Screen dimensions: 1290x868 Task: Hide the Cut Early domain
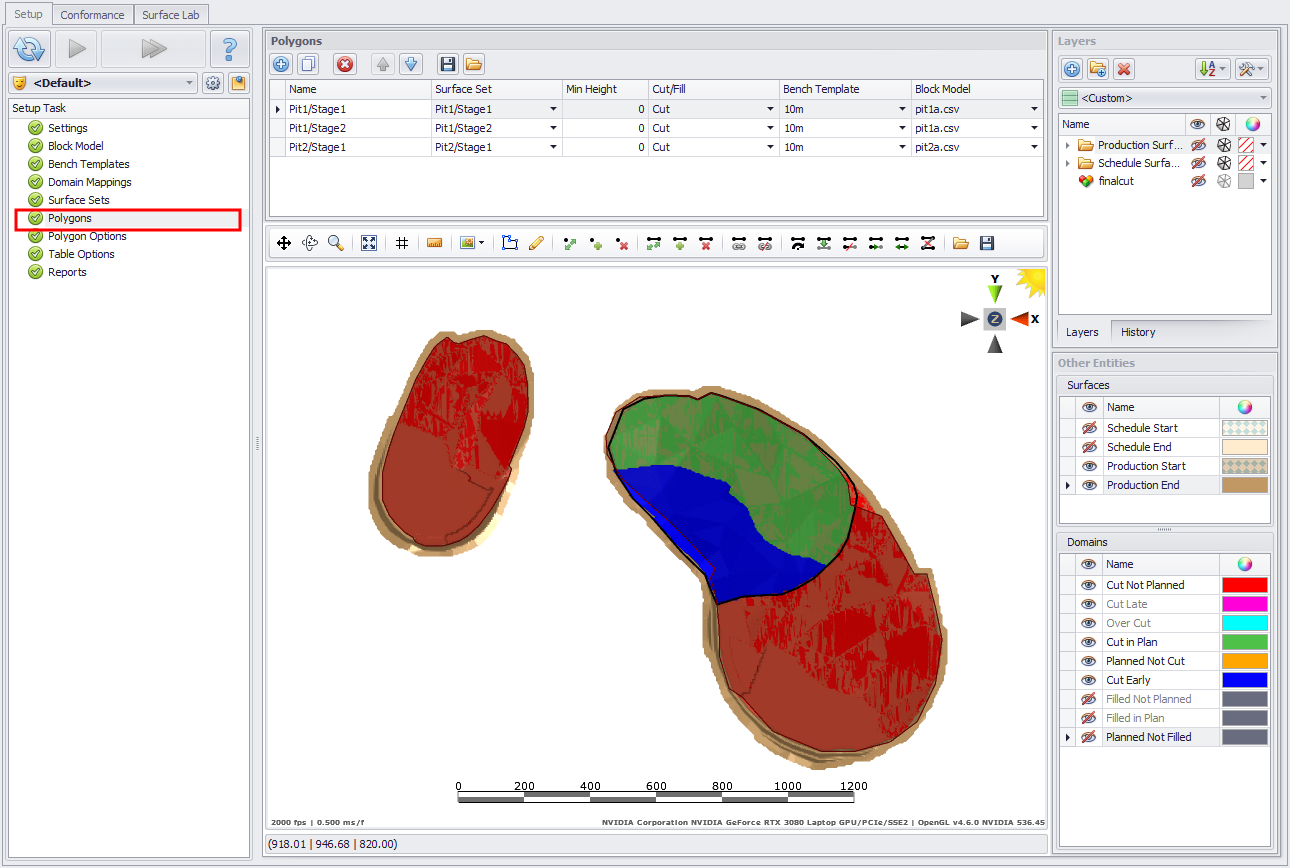[x=1089, y=680]
